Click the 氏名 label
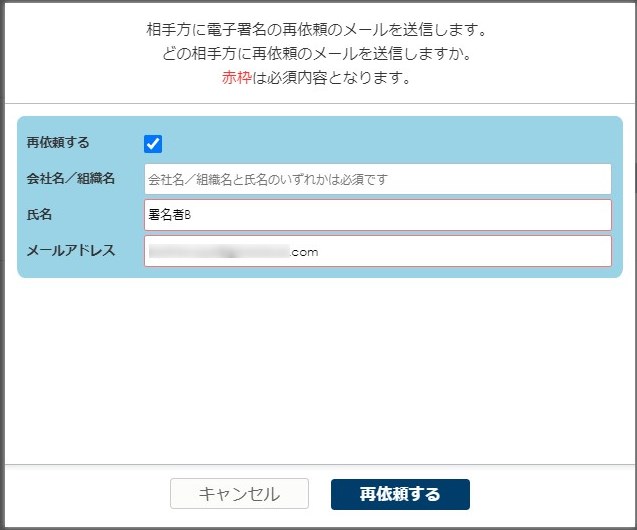637x530 pixels. (39, 214)
